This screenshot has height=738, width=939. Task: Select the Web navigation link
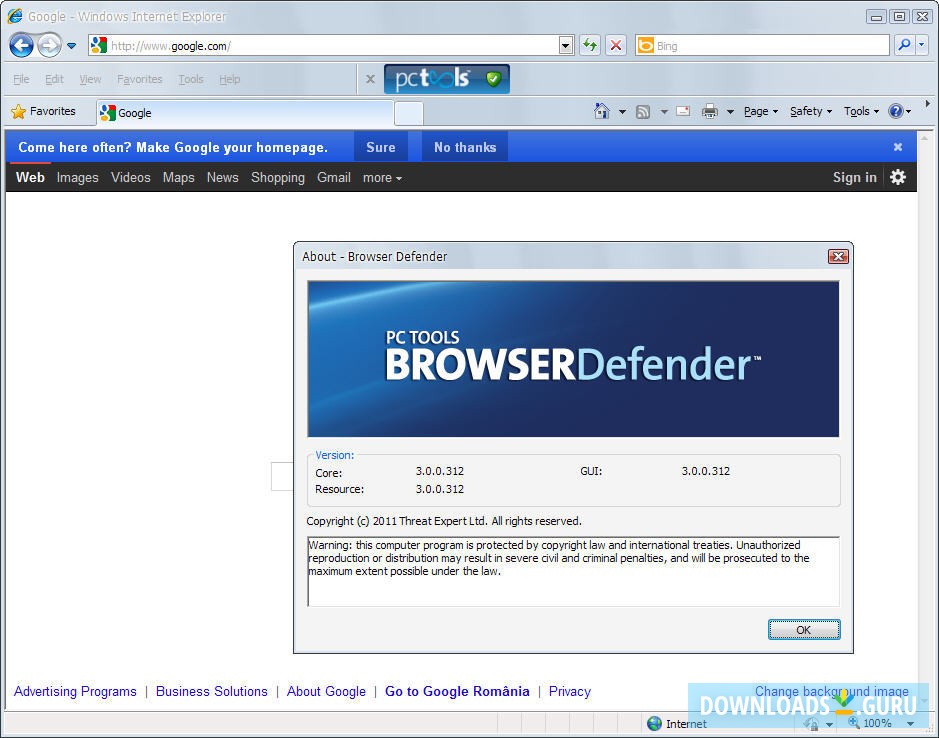point(30,177)
